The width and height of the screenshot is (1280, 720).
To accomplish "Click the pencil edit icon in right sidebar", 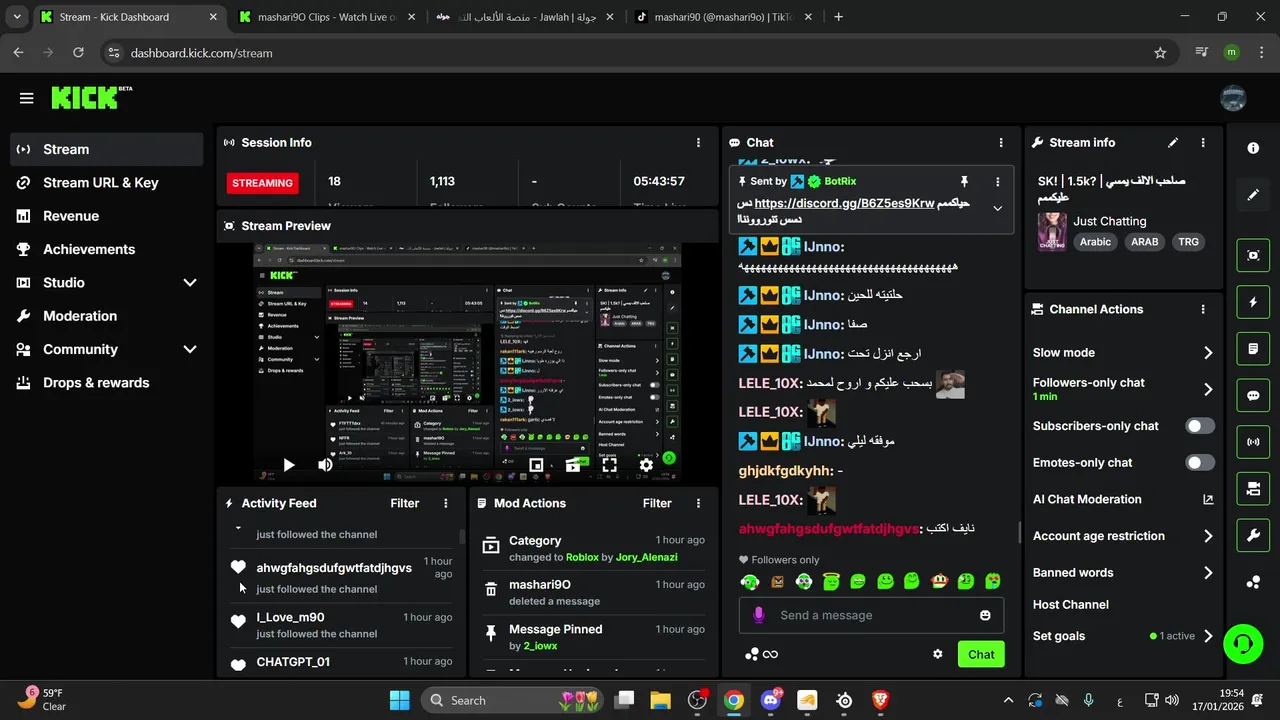I will (1253, 194).
